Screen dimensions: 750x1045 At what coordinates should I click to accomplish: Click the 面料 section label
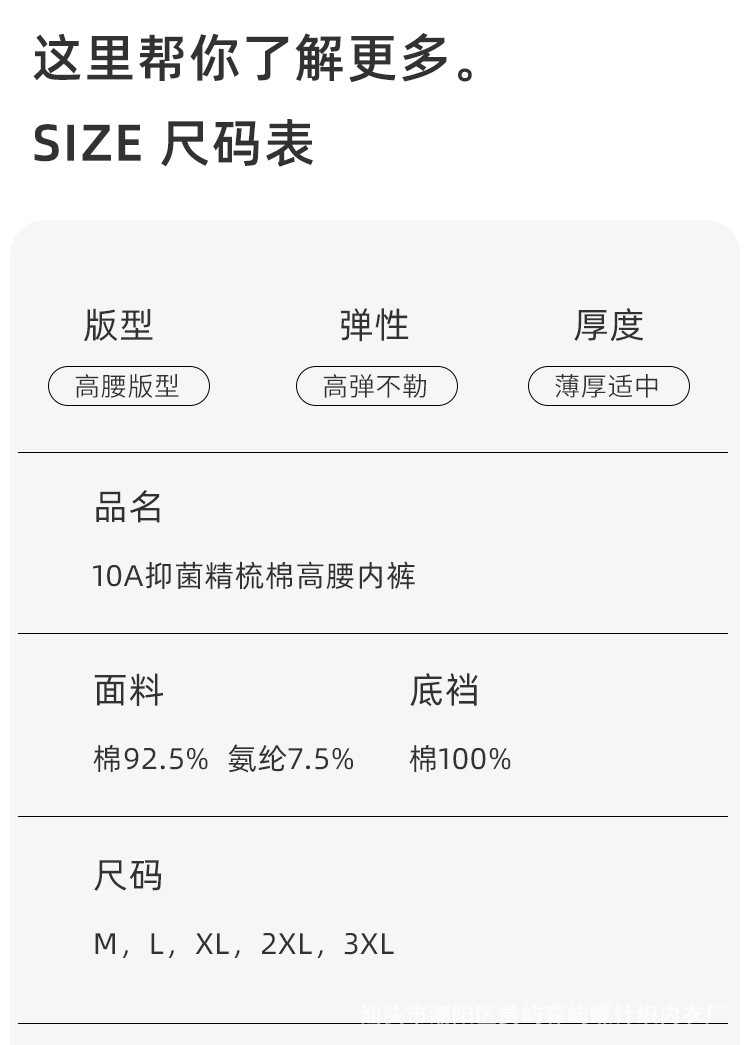click(x=128, y=690)
